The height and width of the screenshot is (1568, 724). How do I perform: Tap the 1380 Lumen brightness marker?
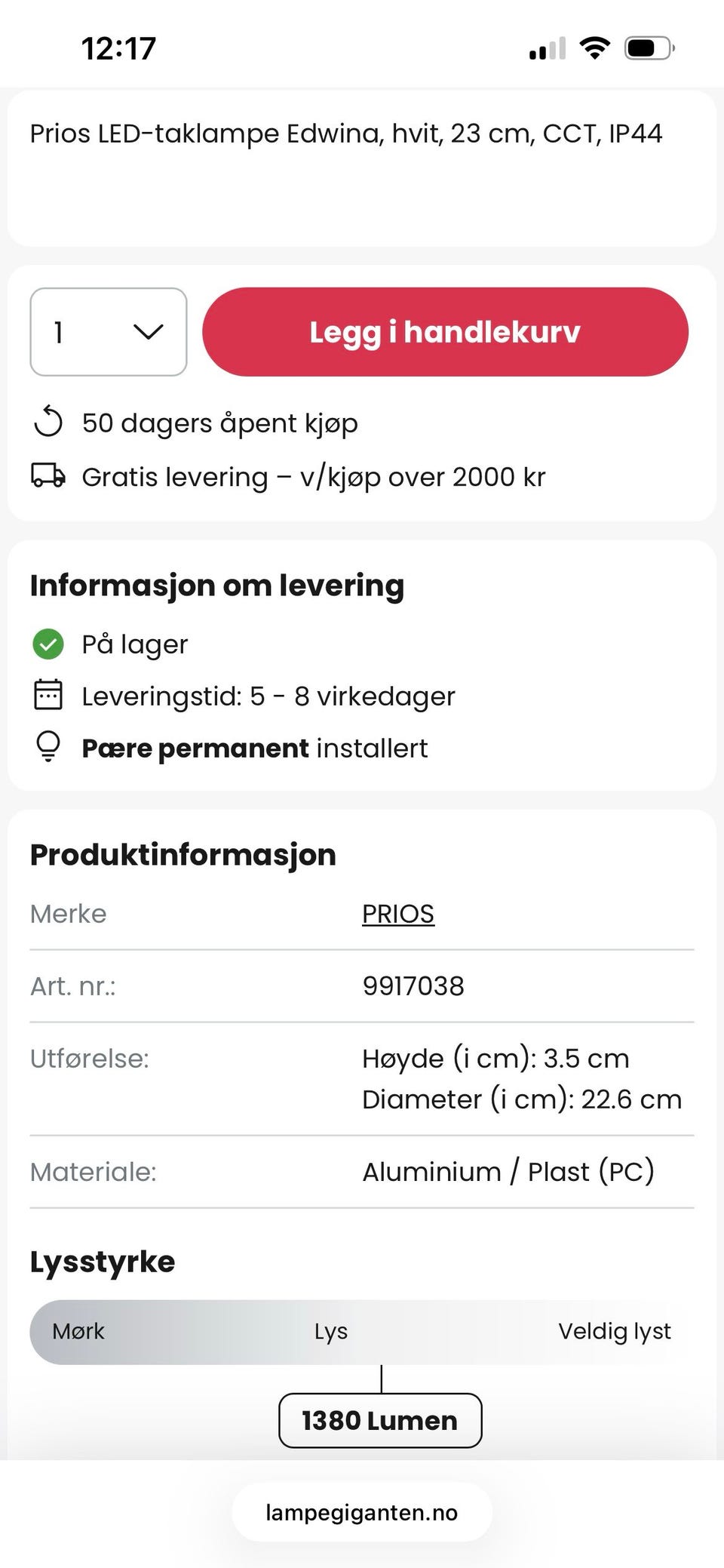[x=380, y=1420]
